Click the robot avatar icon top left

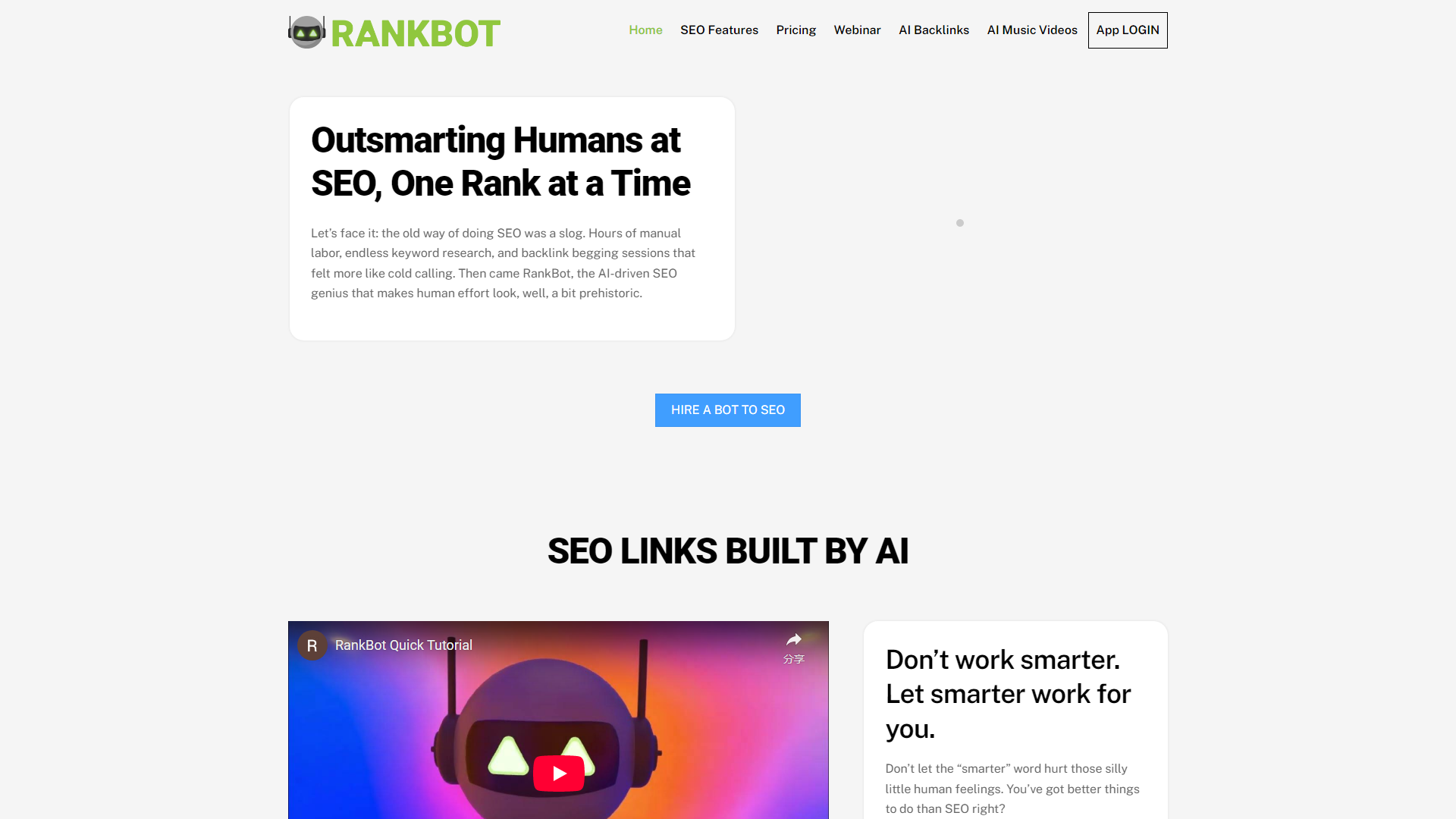tap(306, 31)
